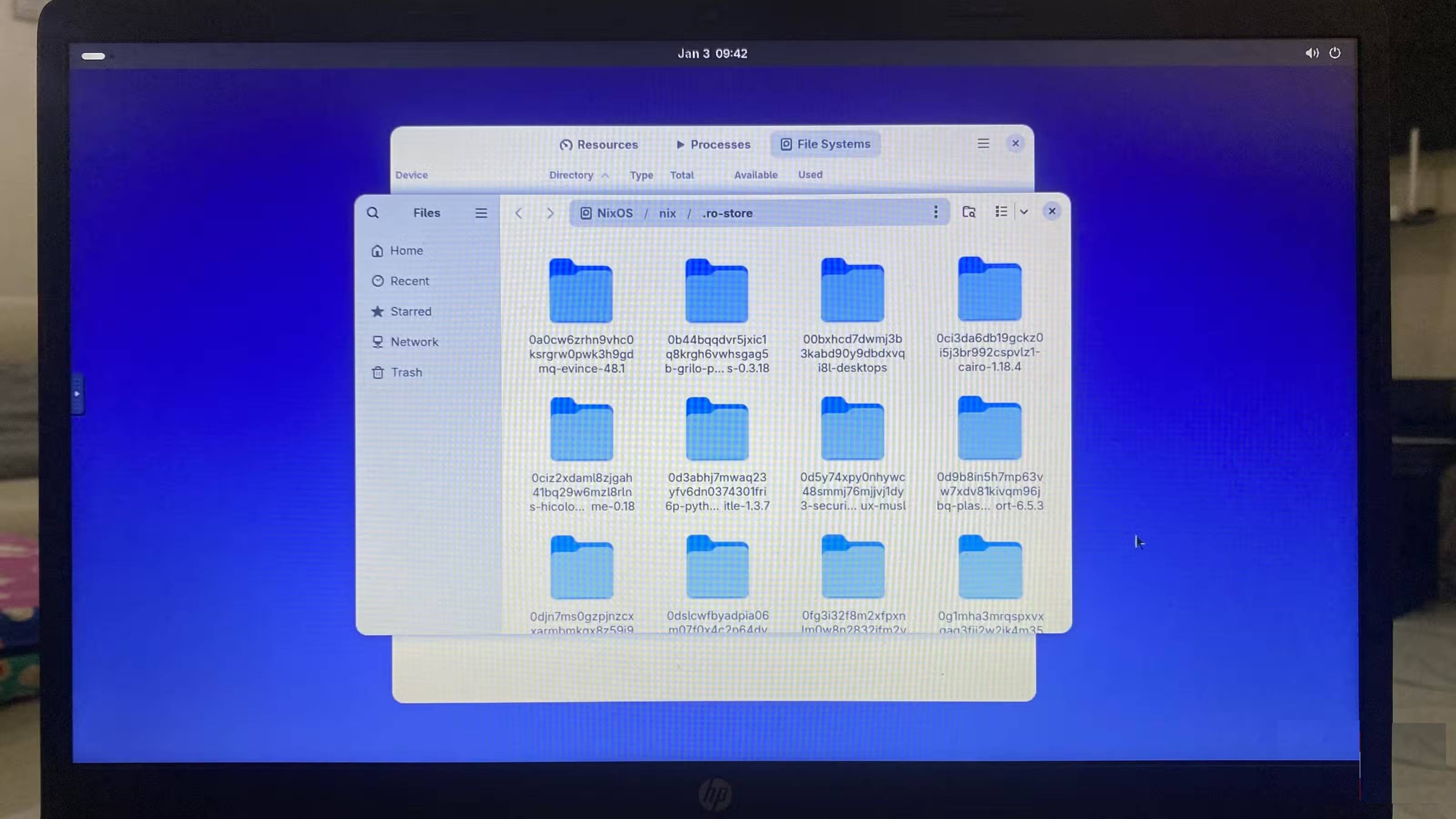Open the Resources tab icon in System Monitor

pyautogui.click(x=567, y=145)
